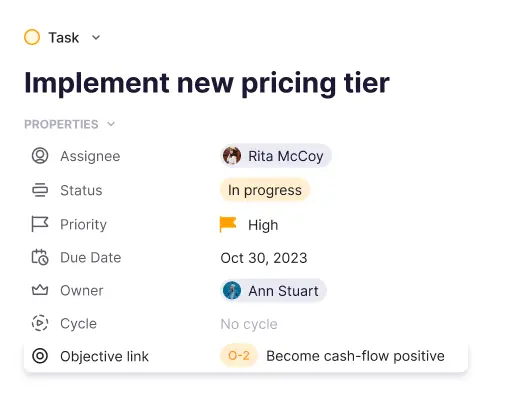Viewport: 516px width, 397px height.
Task: Click the orange High priority flag
Action: (228, 224)
